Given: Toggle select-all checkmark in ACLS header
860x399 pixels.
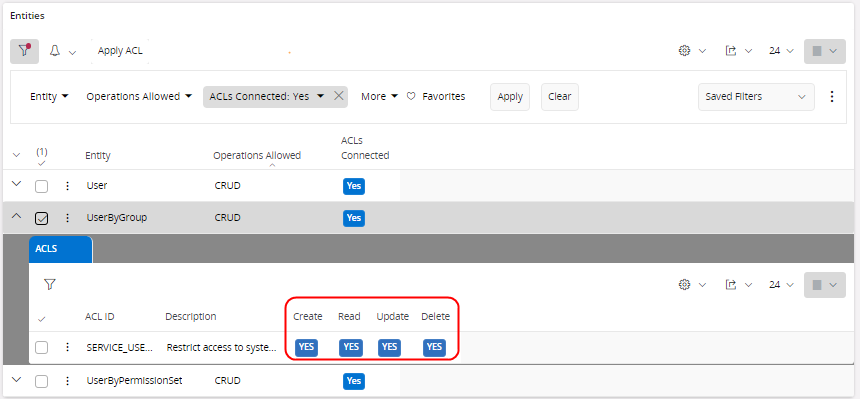Looking at the screenshot, I should pos(41,319).
